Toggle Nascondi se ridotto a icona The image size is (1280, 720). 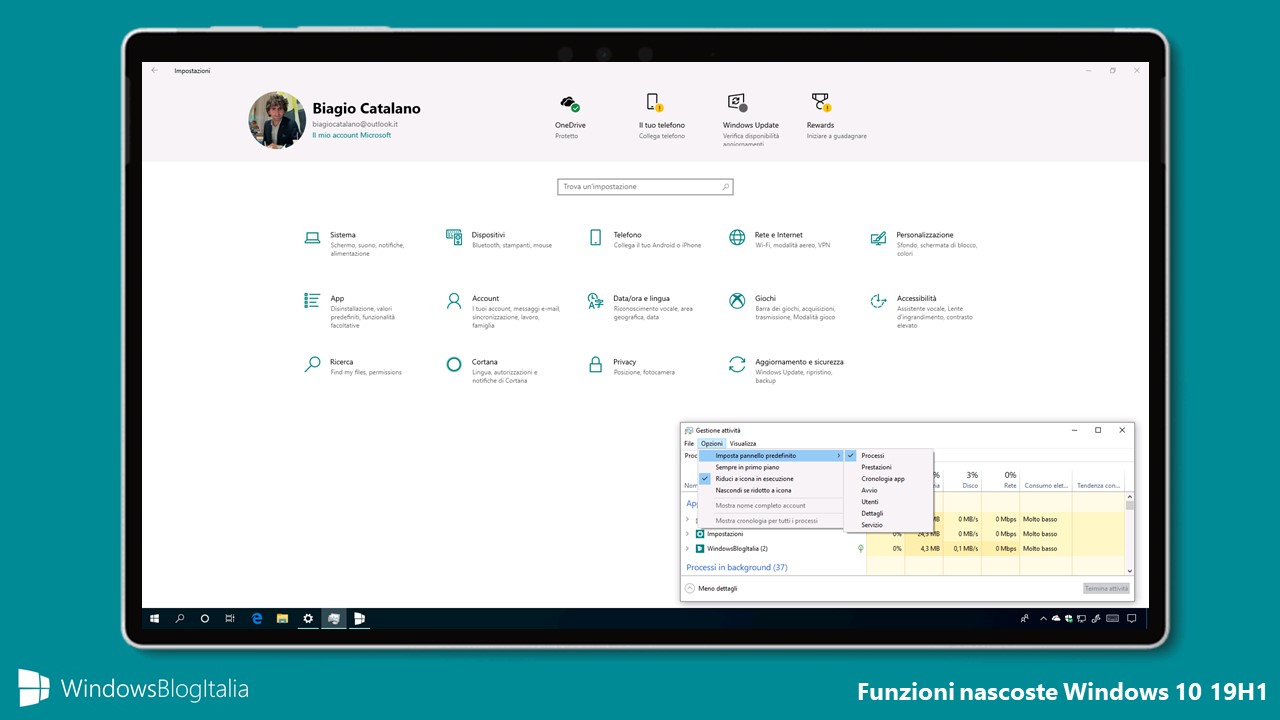click(771, 490)
